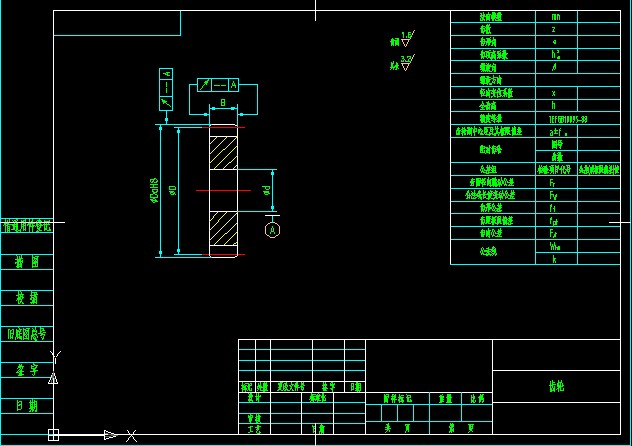Viewport: 632px width, 446px height.
Task: Select the upper hatched gear section
Action: click(x=223, y=153)
